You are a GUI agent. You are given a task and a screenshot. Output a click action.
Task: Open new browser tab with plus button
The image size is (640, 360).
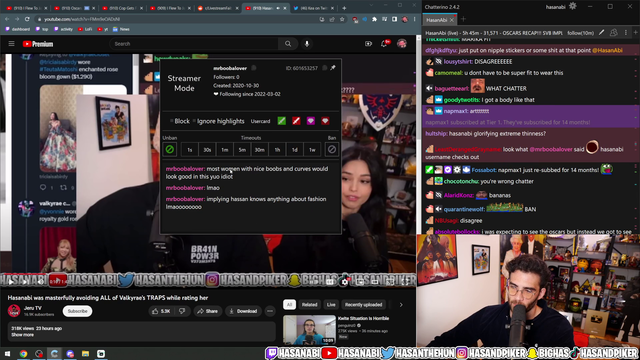pyautogui.click(x=344, y=8)
